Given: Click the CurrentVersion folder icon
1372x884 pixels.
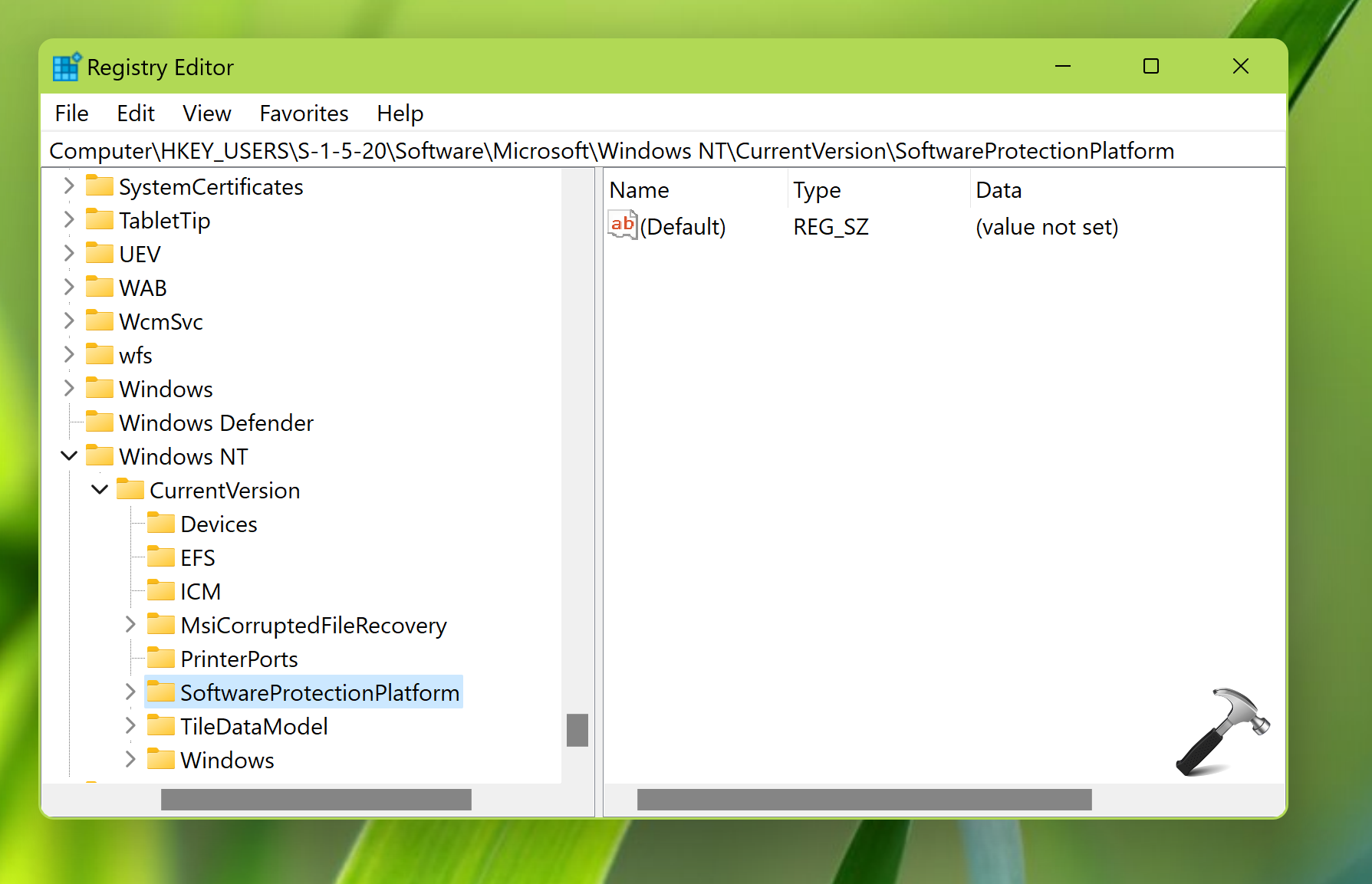Looking at the screenshot, I should 130,490.
